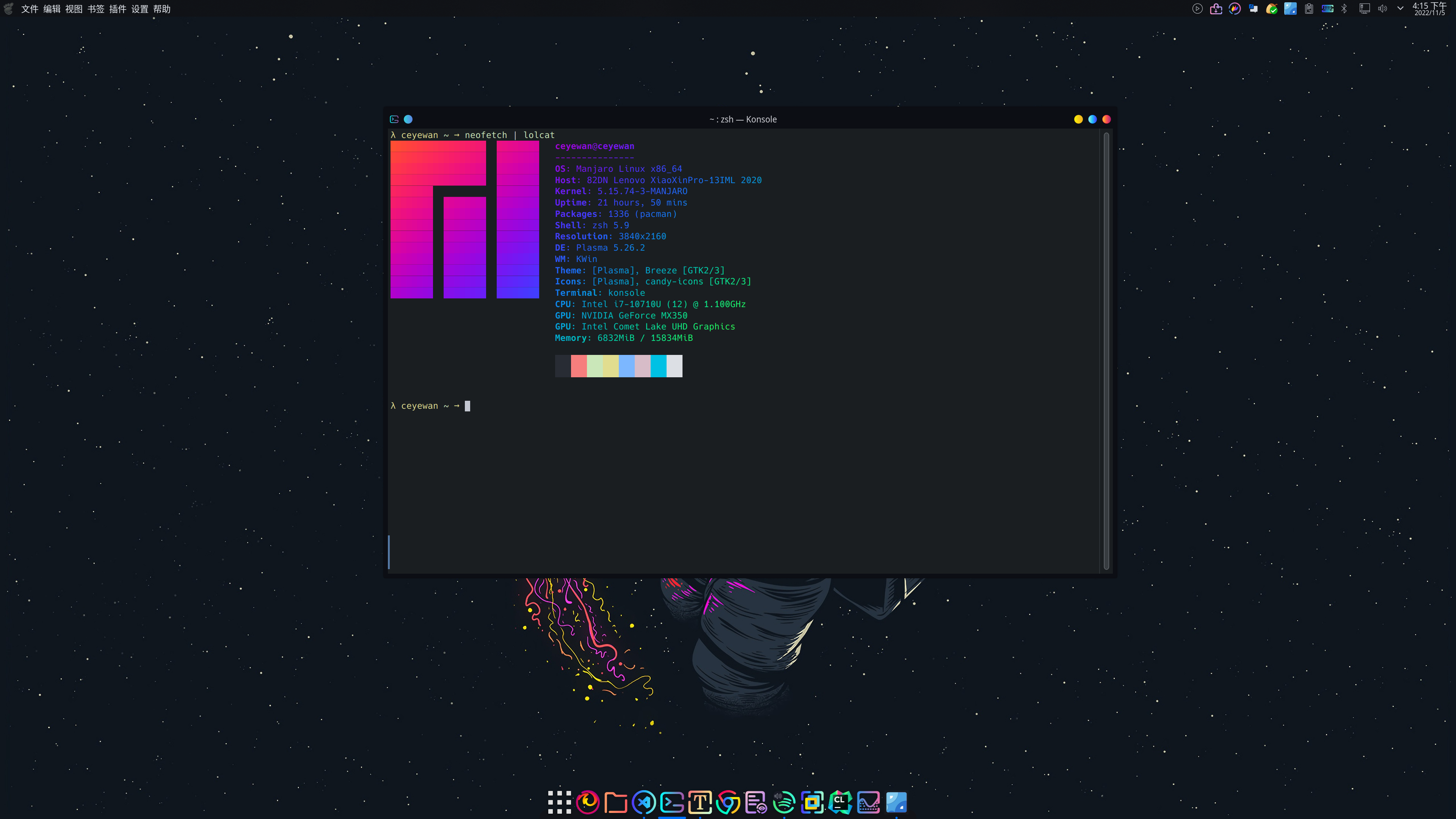Expand hidden system tray icons chevron

point(1401,8)
